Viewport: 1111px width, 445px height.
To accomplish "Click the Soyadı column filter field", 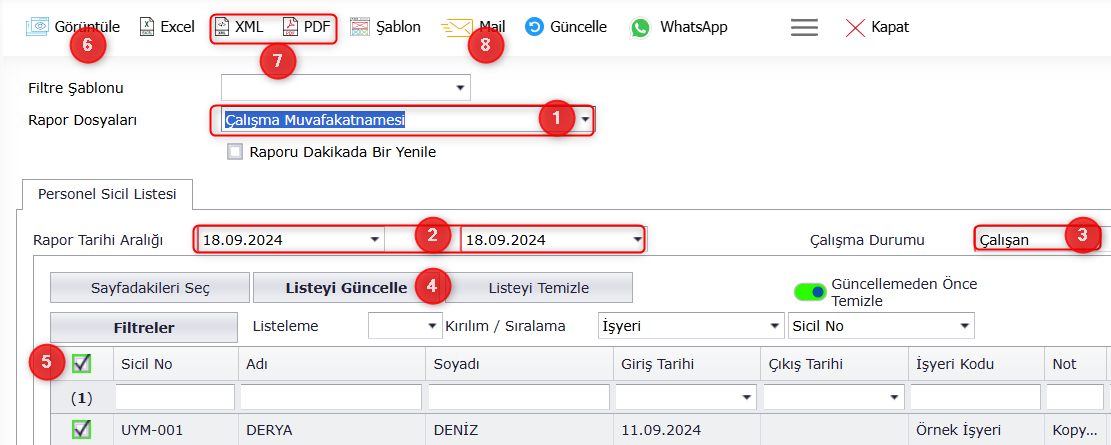I will pyautogui.click(x=519, y=398).
